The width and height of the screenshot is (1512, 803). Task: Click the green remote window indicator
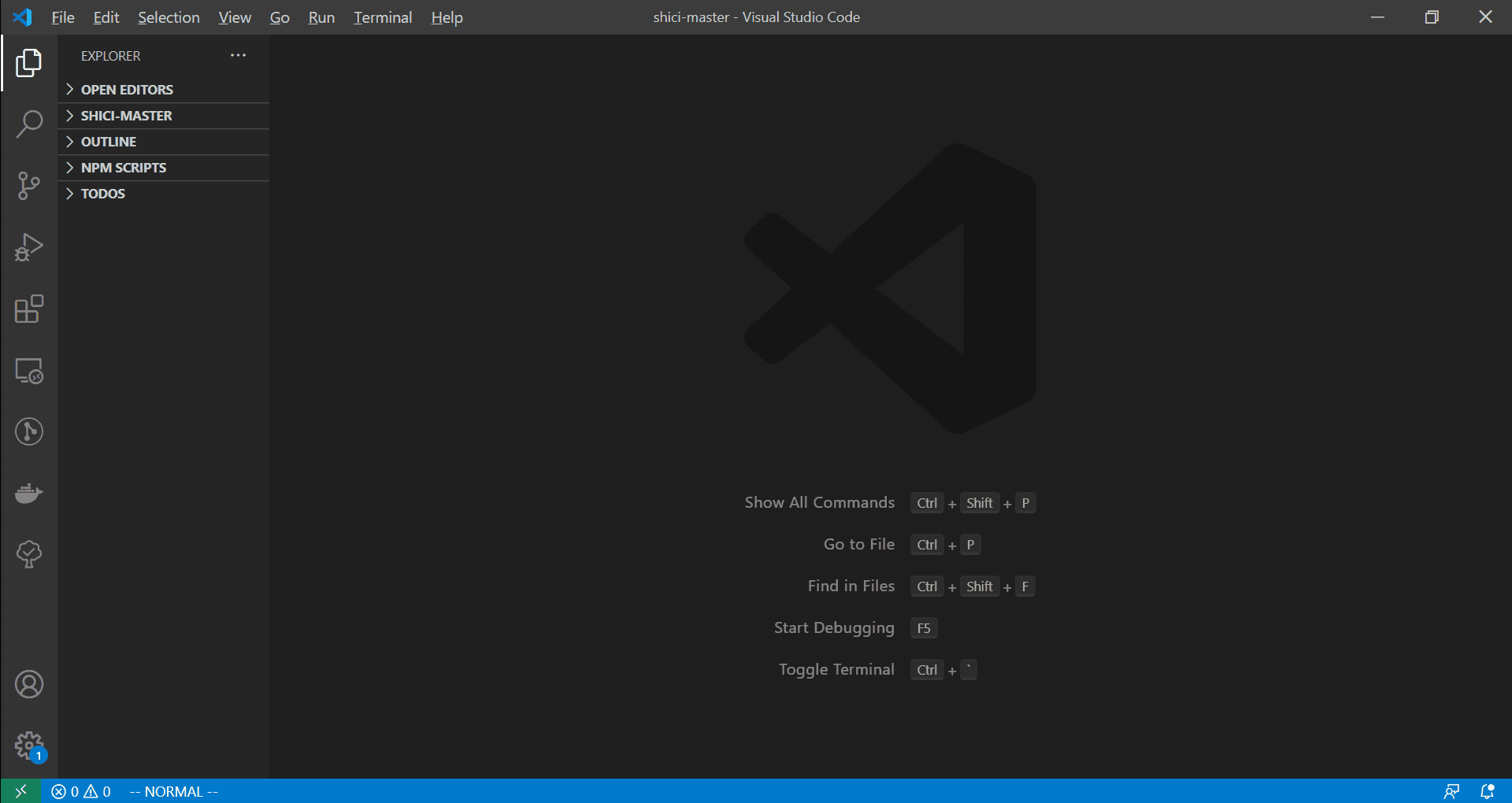(x=20, y=791)
